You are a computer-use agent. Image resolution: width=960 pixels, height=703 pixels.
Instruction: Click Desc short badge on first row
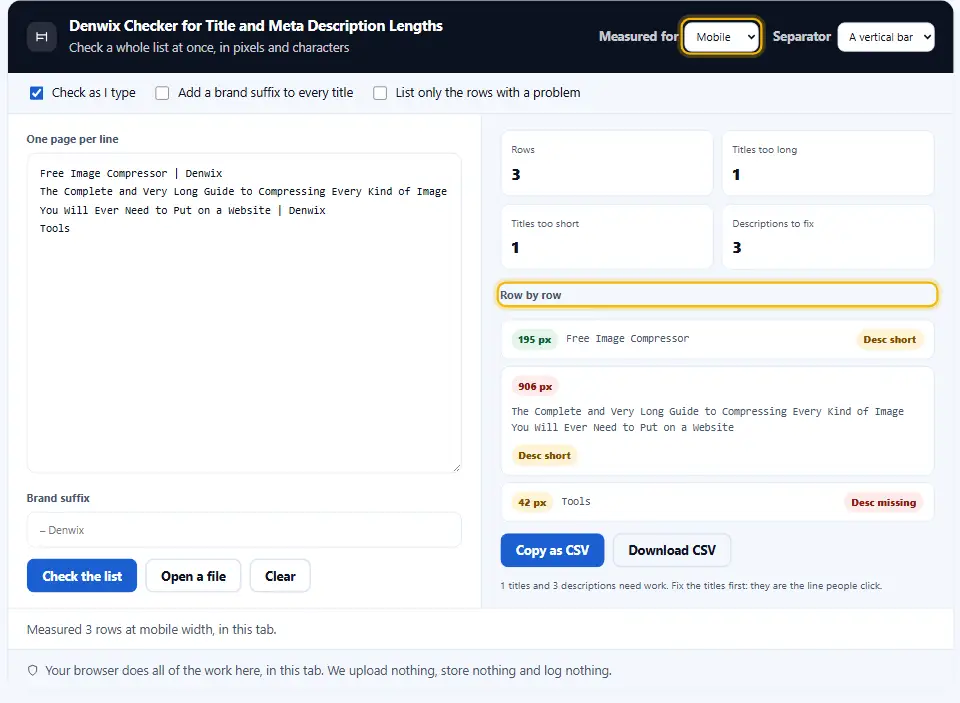click(x=889, y=339)
